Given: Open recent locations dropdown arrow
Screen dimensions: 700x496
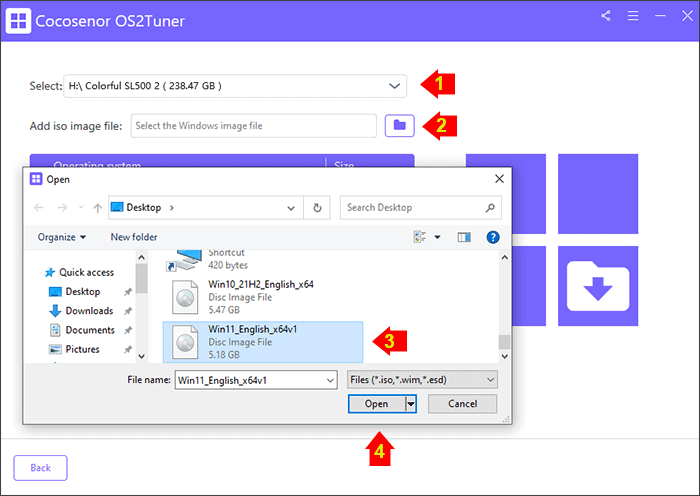Looking at the screenshot, I should [81, 208].
